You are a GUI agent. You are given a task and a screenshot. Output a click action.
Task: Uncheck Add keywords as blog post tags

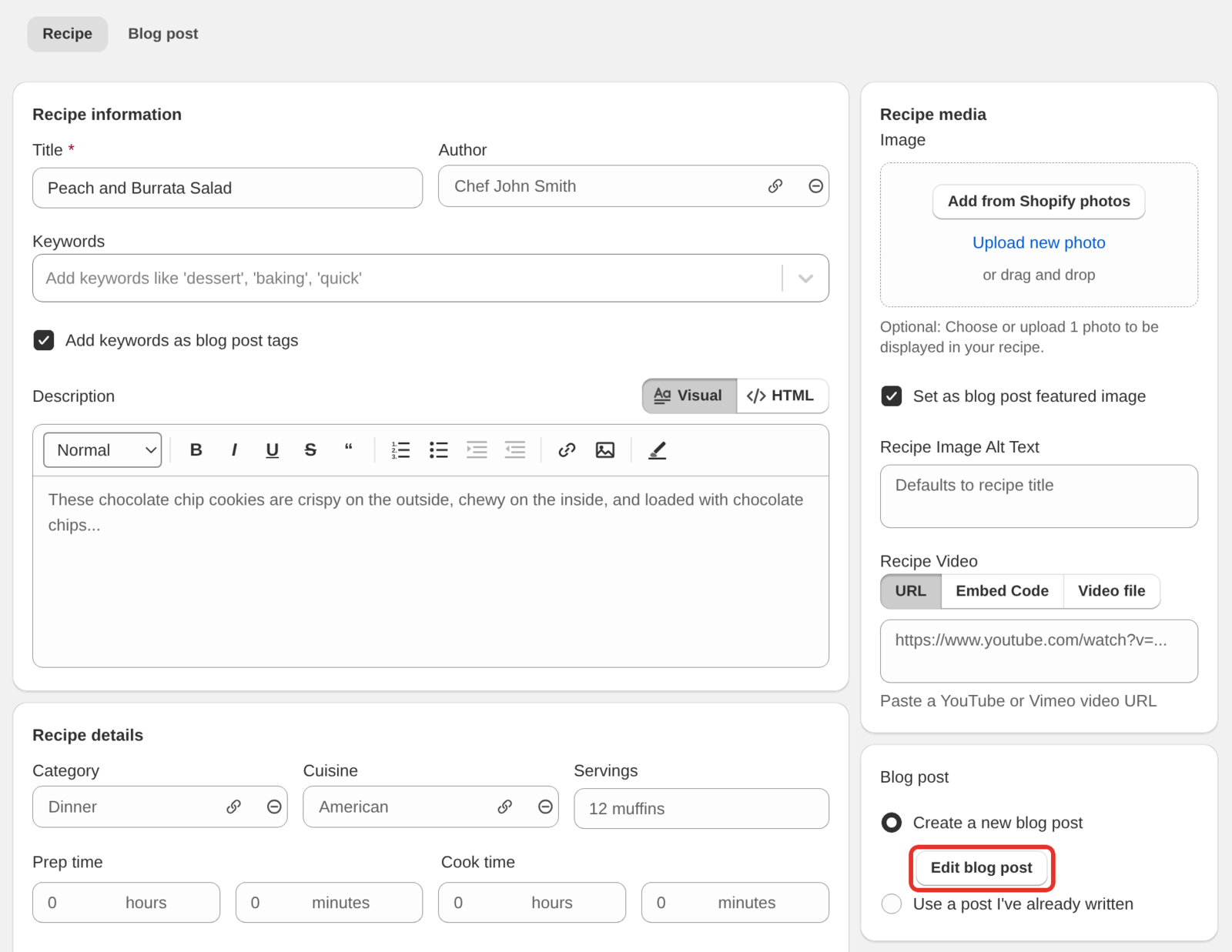pyautogui.click(x=44, y=340)
